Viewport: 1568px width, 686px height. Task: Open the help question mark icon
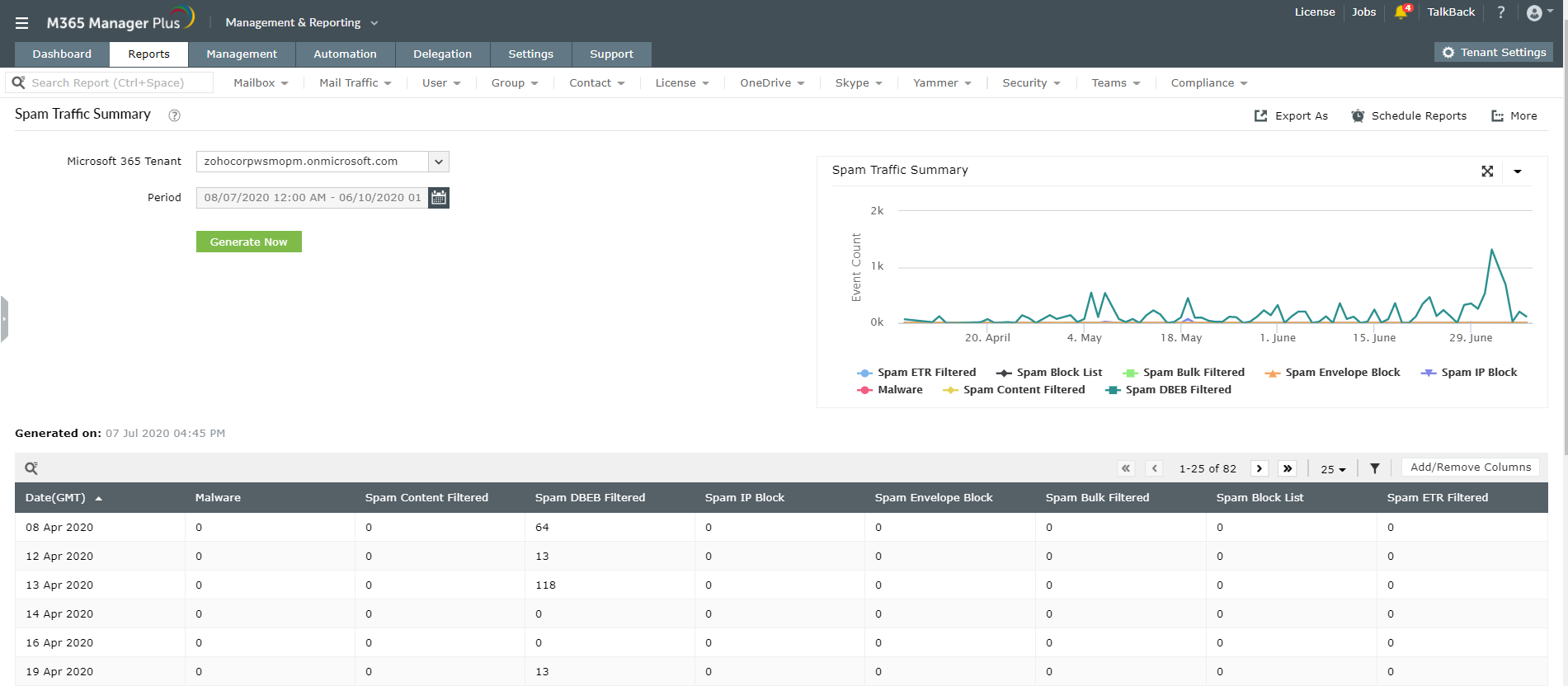coord(1501,12)
